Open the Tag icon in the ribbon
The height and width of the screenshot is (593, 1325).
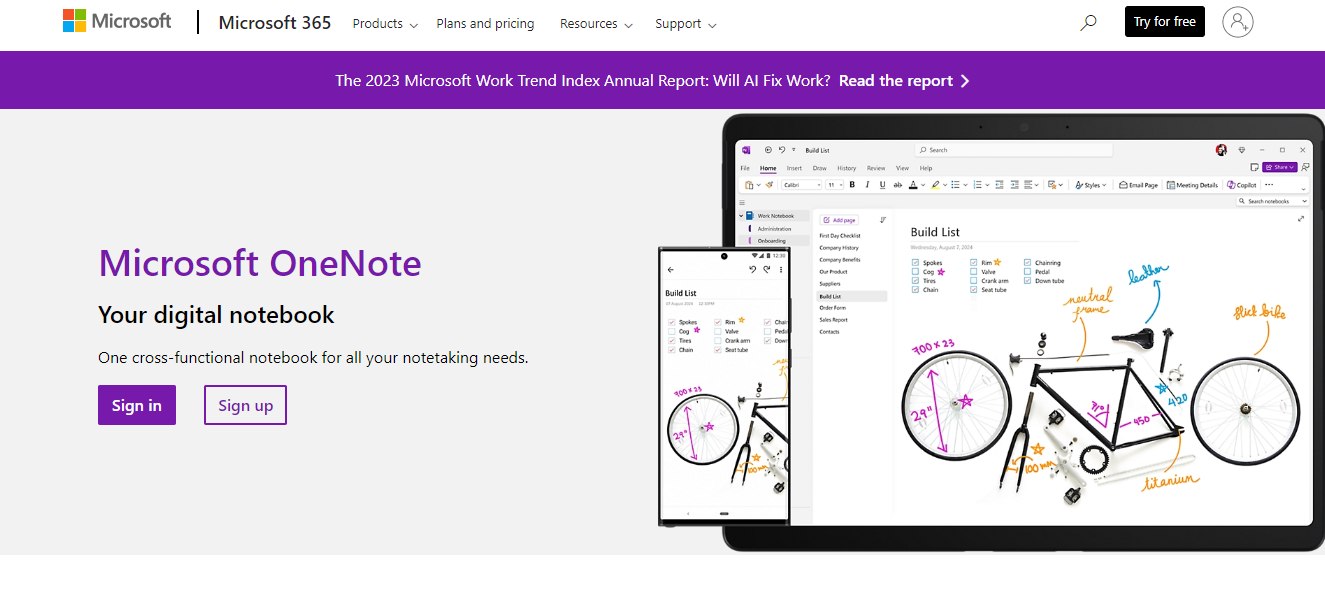pyautogui.click(x=1054, y=185)
